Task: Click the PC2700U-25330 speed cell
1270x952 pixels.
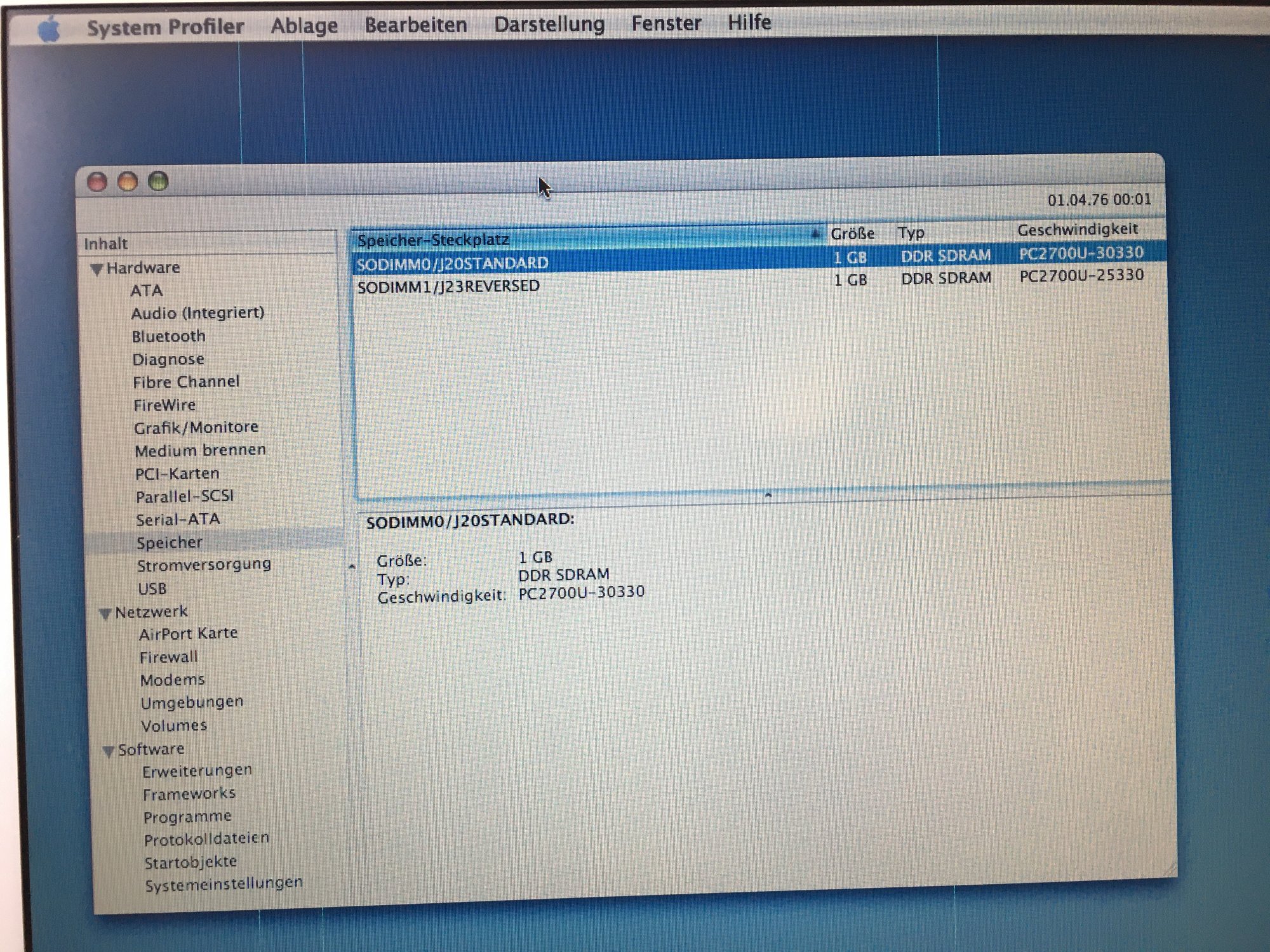Action: point(1082,275)
